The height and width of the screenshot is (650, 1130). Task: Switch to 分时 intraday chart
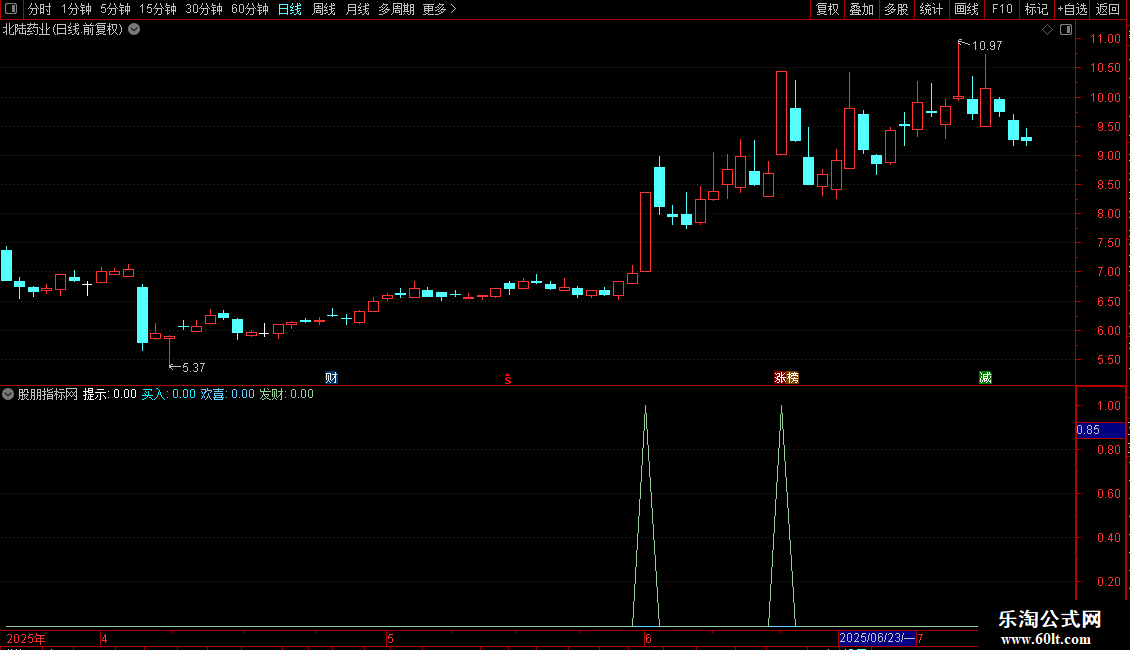coord(40,9)
